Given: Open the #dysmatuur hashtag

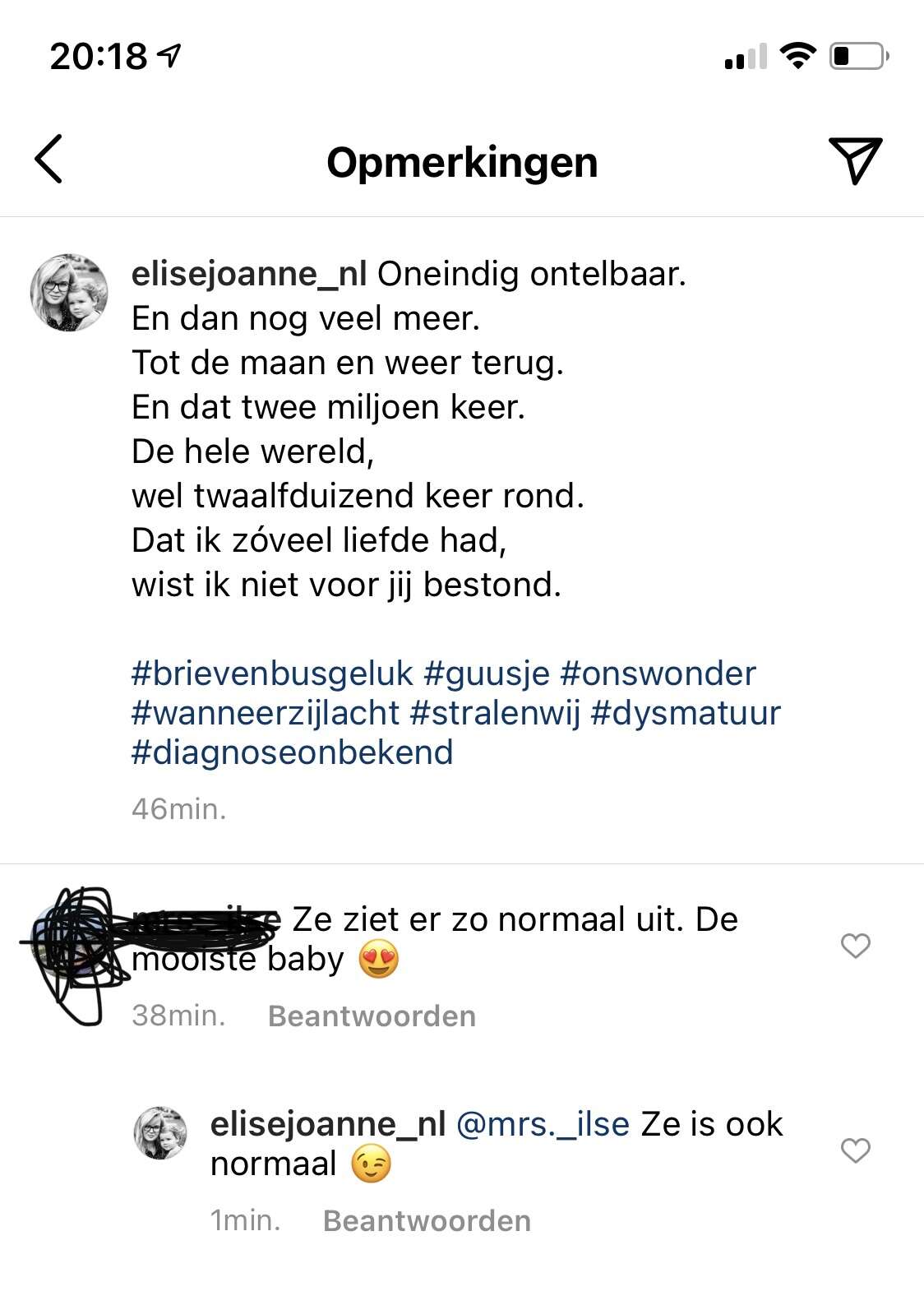Looking at the screenshot, I should tap(686, 713).
